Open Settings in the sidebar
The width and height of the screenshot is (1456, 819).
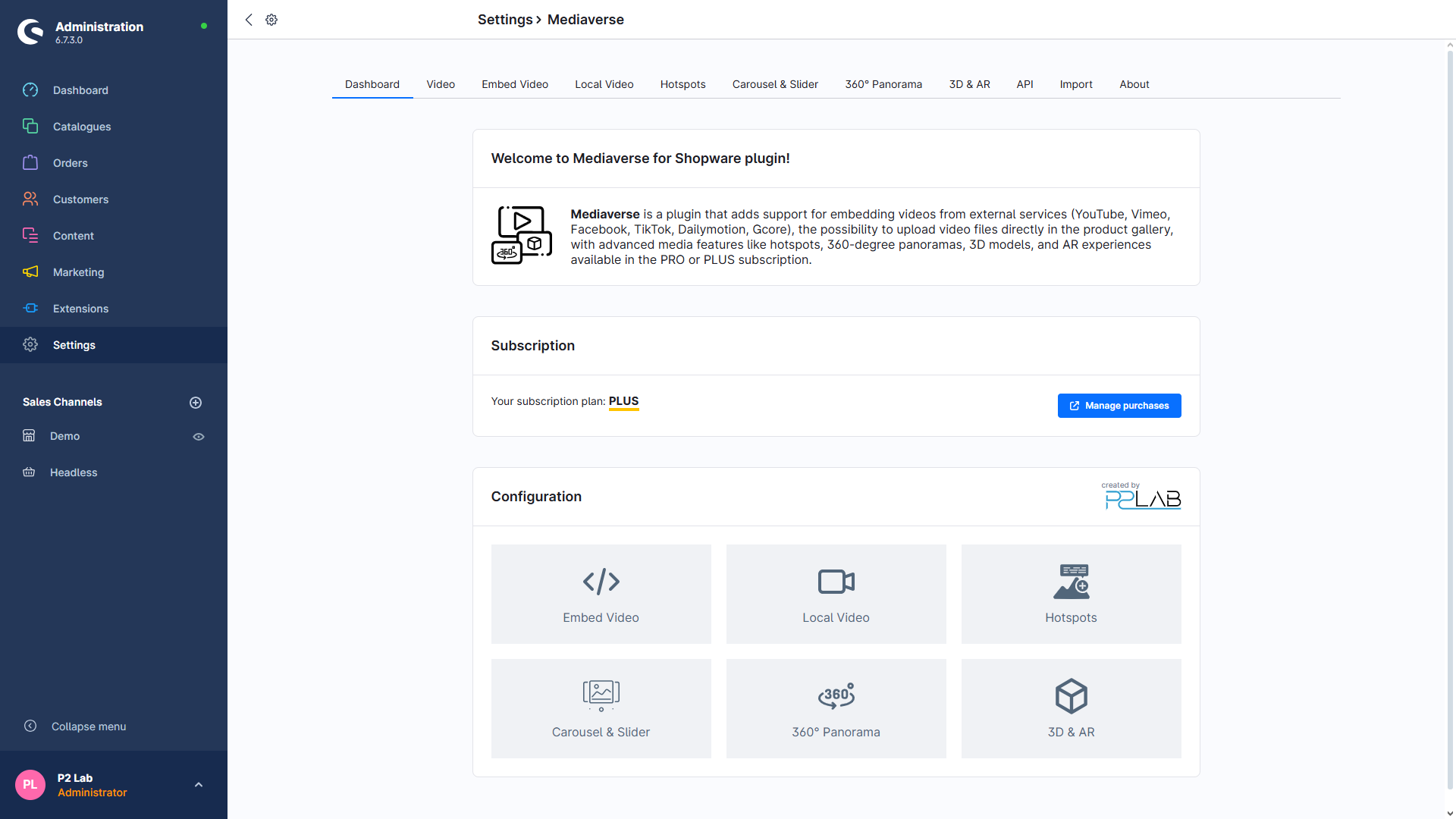coord(114,345)
